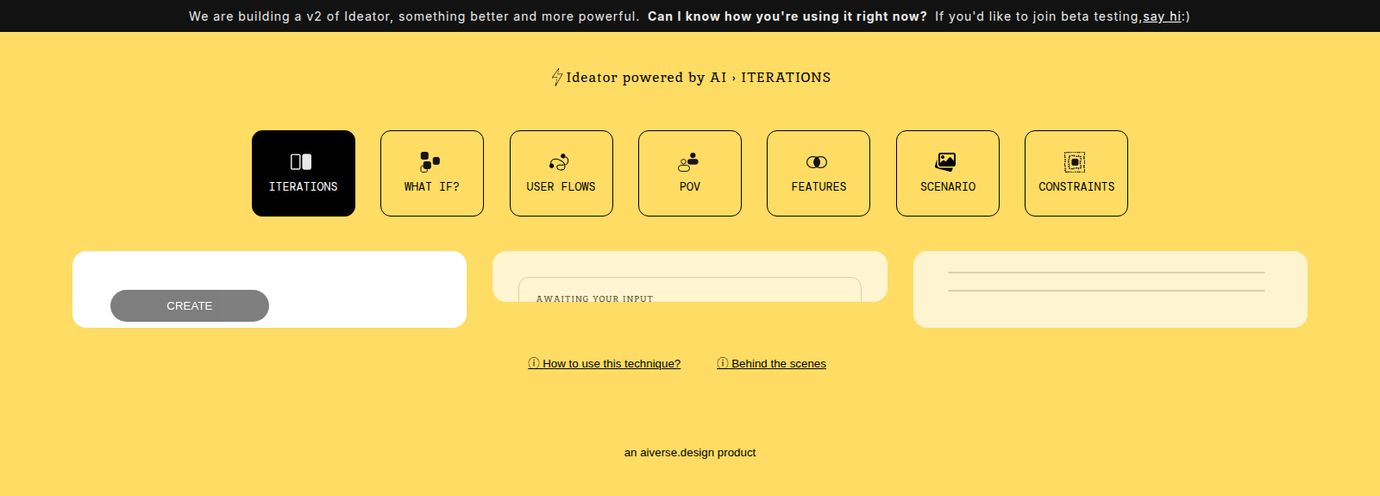The height and width of the screenshot is (496, 1380).
Task: Click "Can I know how you're using it" text
Action: point(787,16)
